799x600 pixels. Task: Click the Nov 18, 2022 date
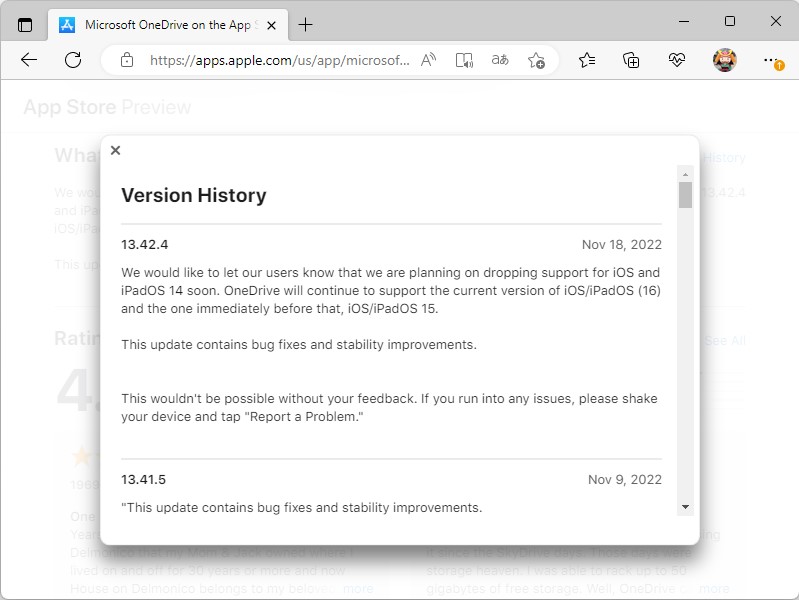pyautogui.click(x=622, y=245)
